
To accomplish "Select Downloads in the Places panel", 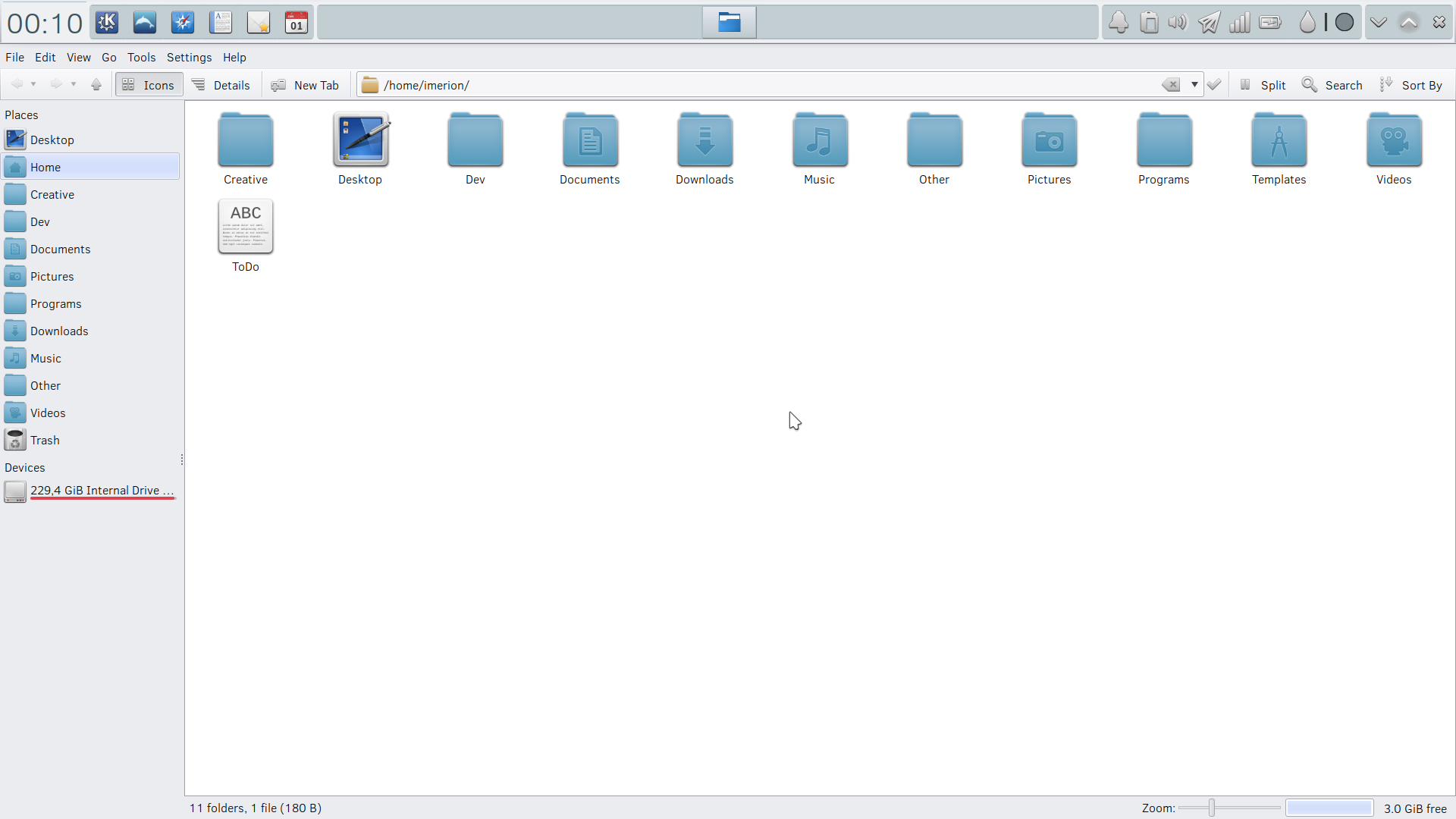I will pos(91,331).
